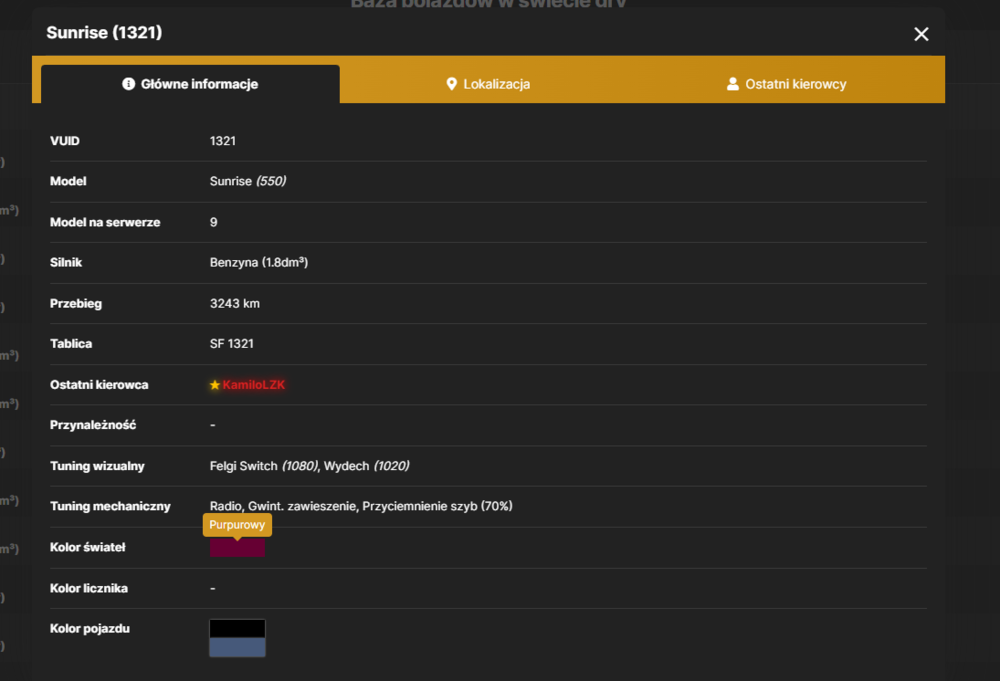Viewport: 1000px width, 681px height.
Task: Click the info icon on Główne informacje
Action: coord(128,84)
